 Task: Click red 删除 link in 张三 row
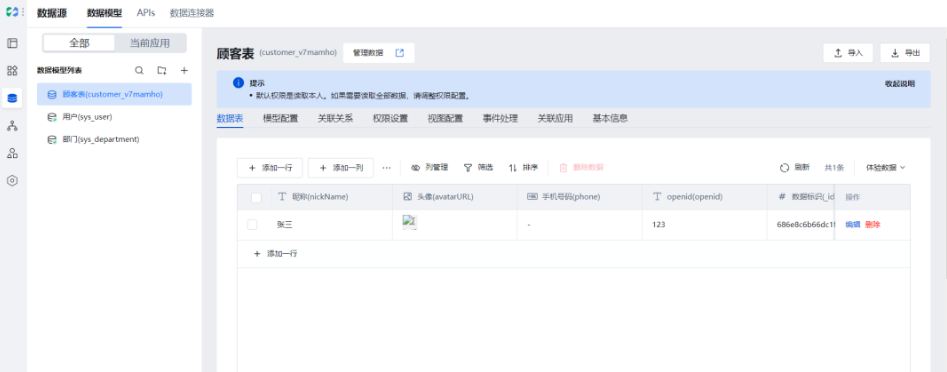pos(872,225)
